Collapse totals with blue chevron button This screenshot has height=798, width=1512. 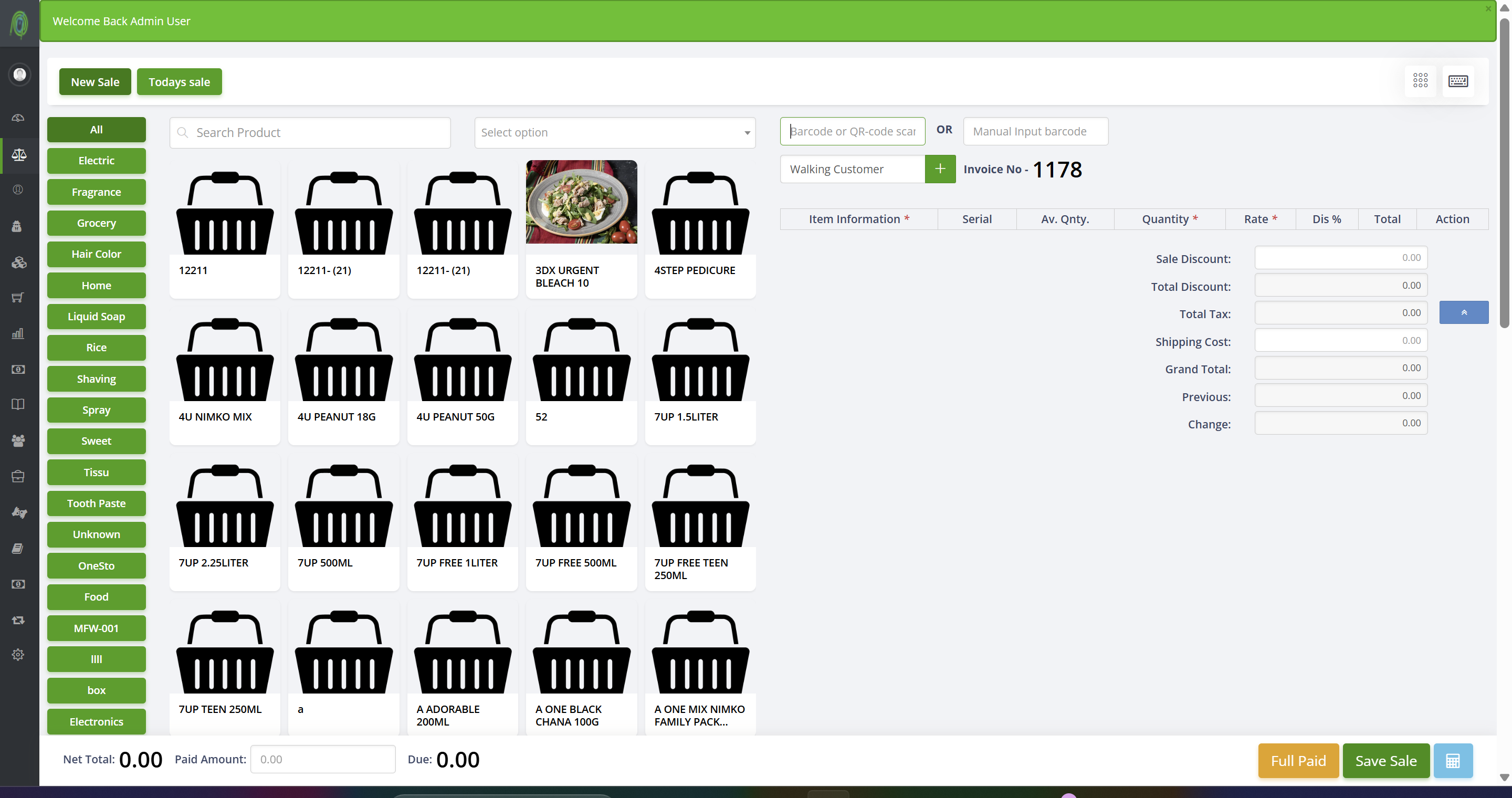pyautogui.click(x=1463, y=313)
